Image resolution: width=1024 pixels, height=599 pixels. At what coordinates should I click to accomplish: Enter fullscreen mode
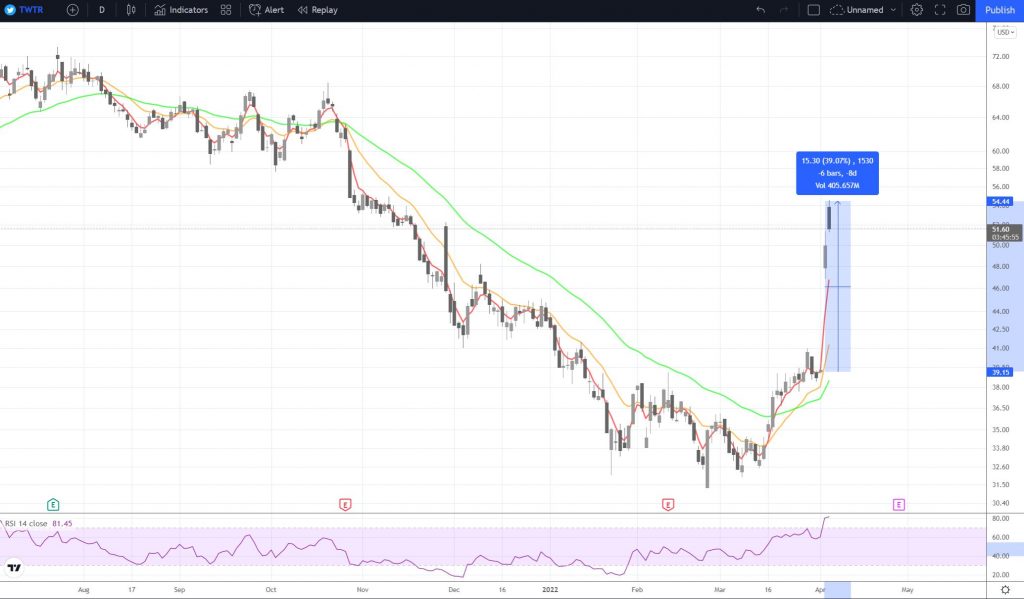coord(940,10)
